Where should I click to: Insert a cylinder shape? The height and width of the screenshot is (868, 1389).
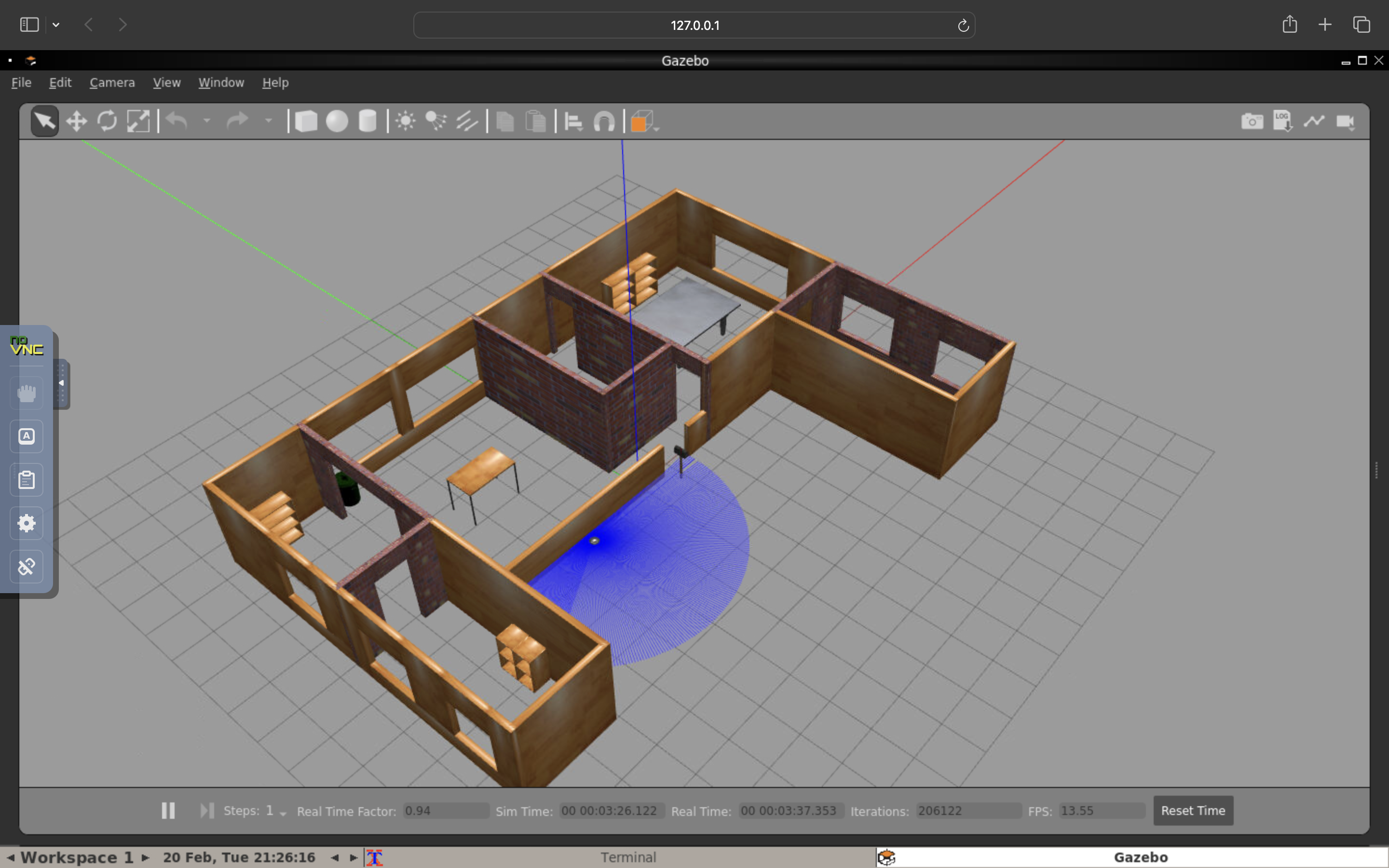click(368, 122)
